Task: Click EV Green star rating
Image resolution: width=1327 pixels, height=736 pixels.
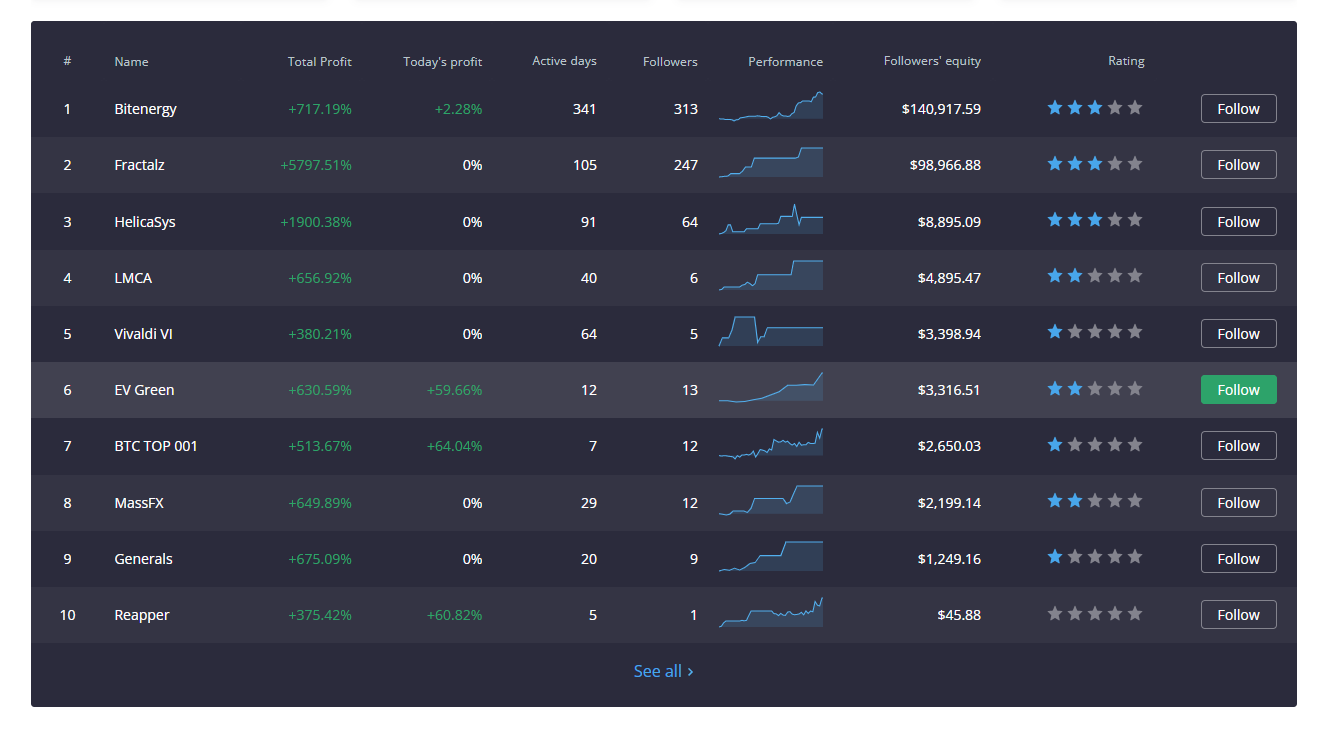Action: [x=1095, y=389]
